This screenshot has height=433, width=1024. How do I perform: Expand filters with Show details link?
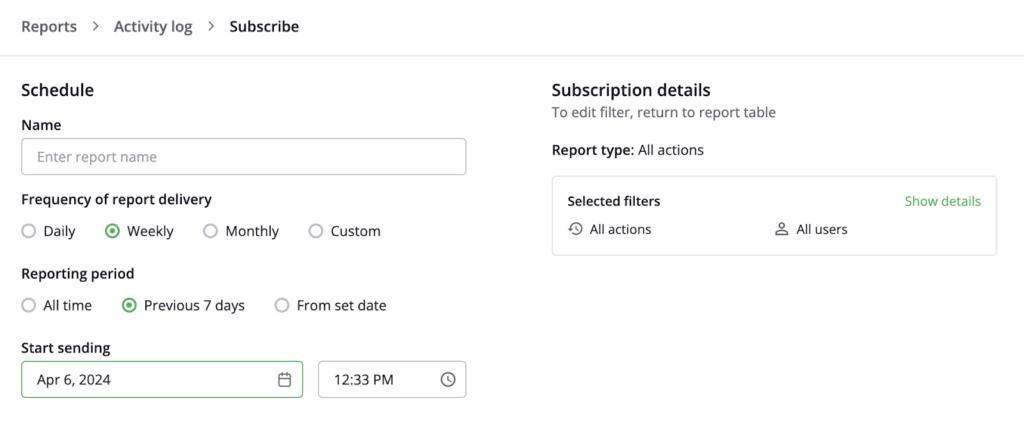point(942,201)
